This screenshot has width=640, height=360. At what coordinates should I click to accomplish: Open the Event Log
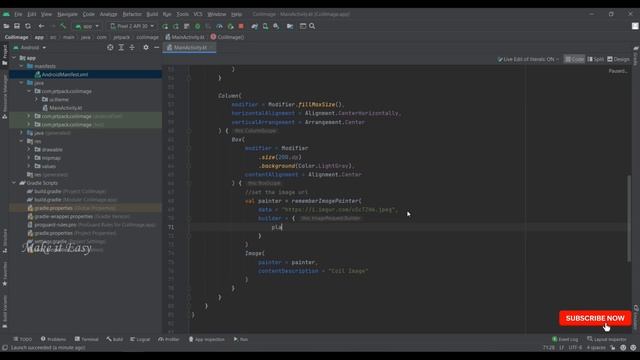[x=565, y=339]
